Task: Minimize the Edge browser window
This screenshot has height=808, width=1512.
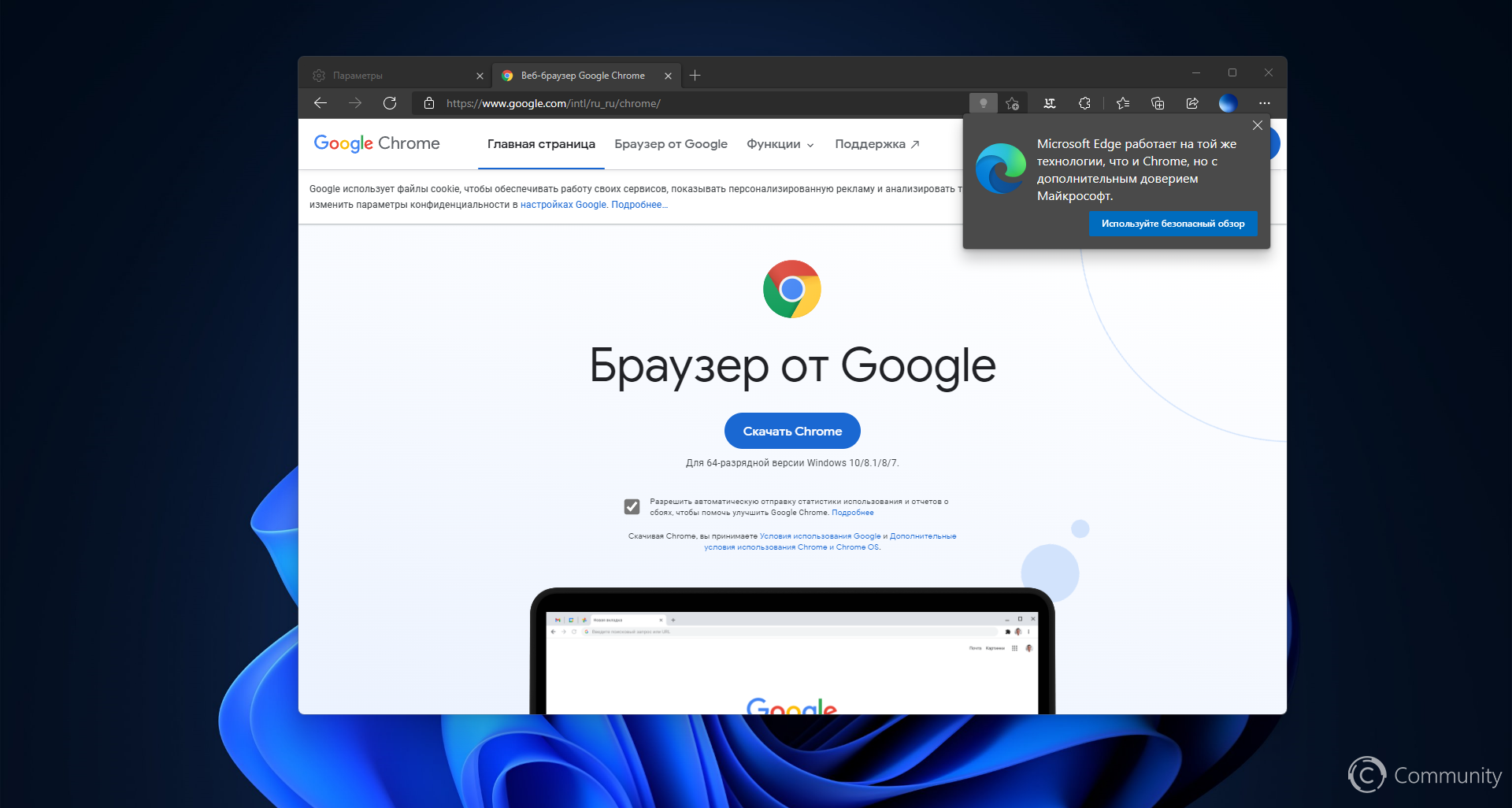Action: [1196, 72]
